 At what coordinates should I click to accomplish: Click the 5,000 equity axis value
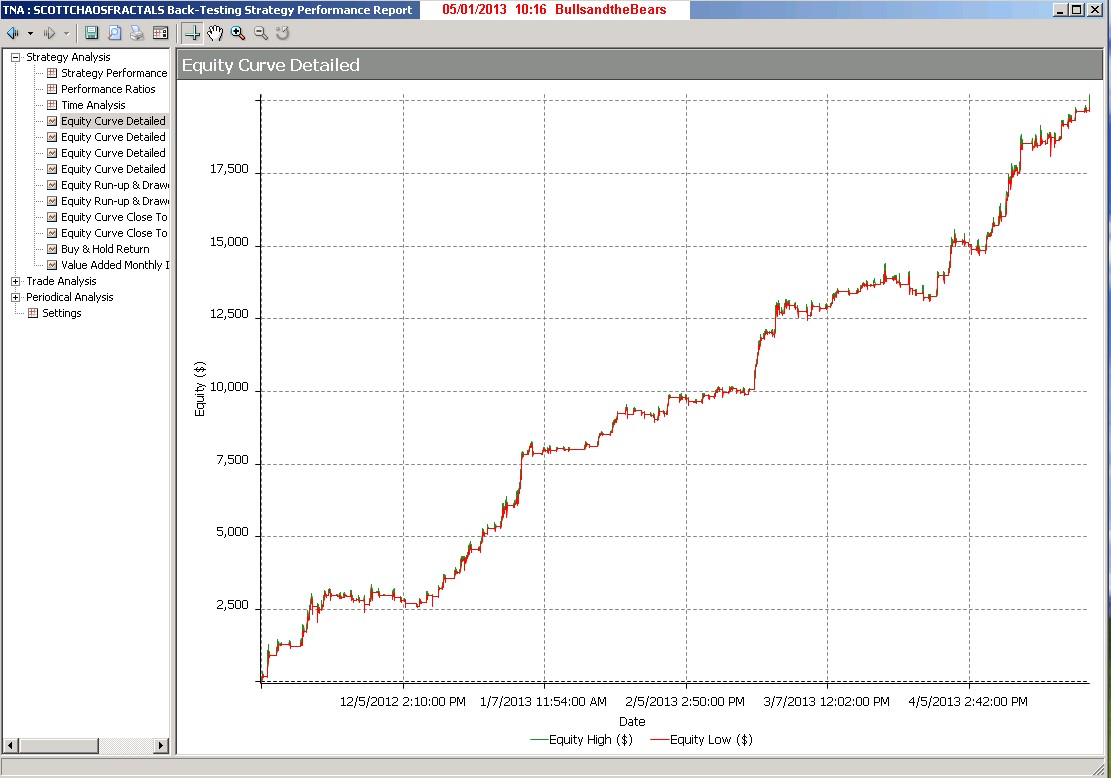[x=232, y=533]
